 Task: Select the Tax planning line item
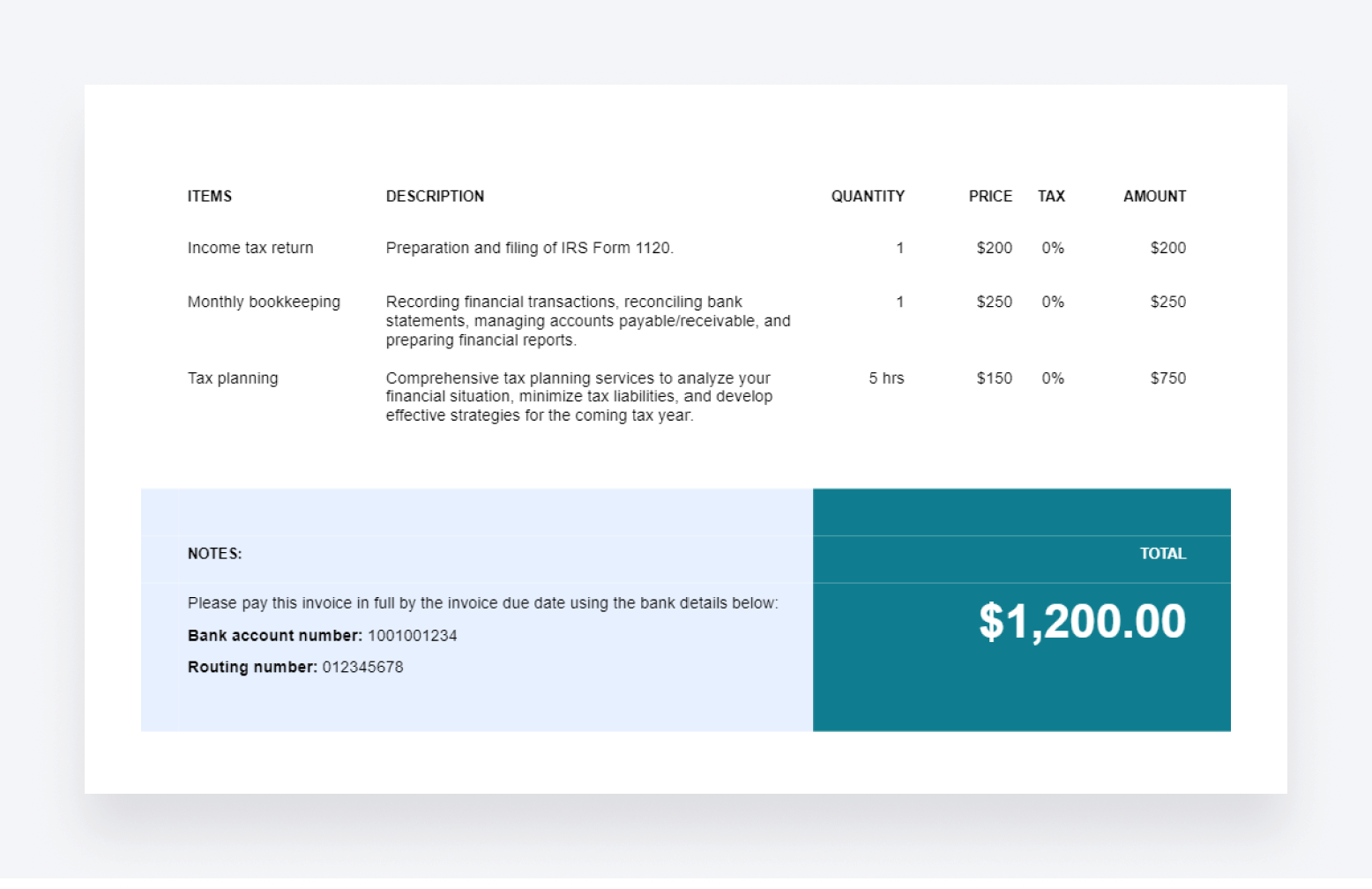tap(232, 377)
